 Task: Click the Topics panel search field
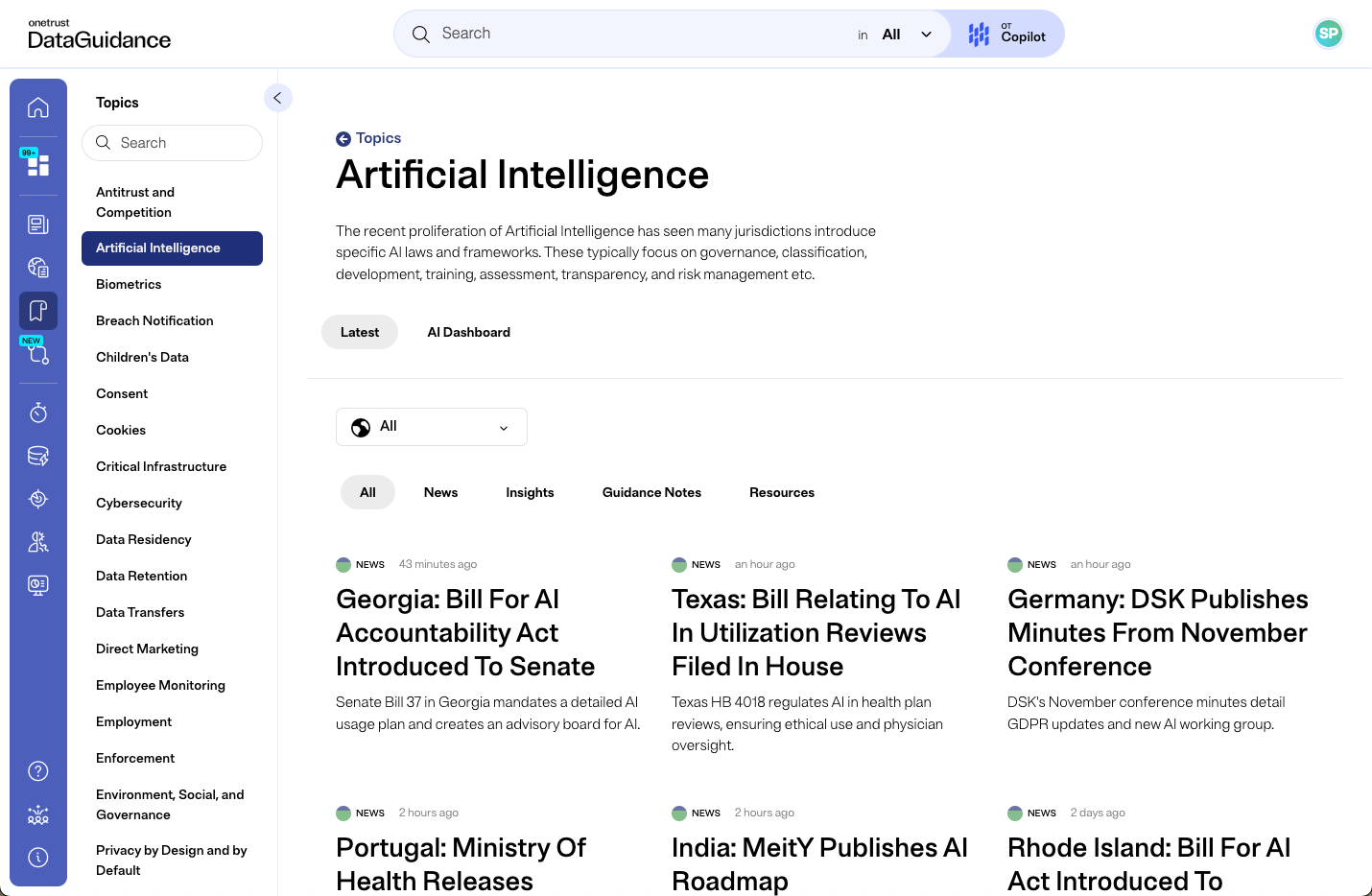[x=173, y=143]
